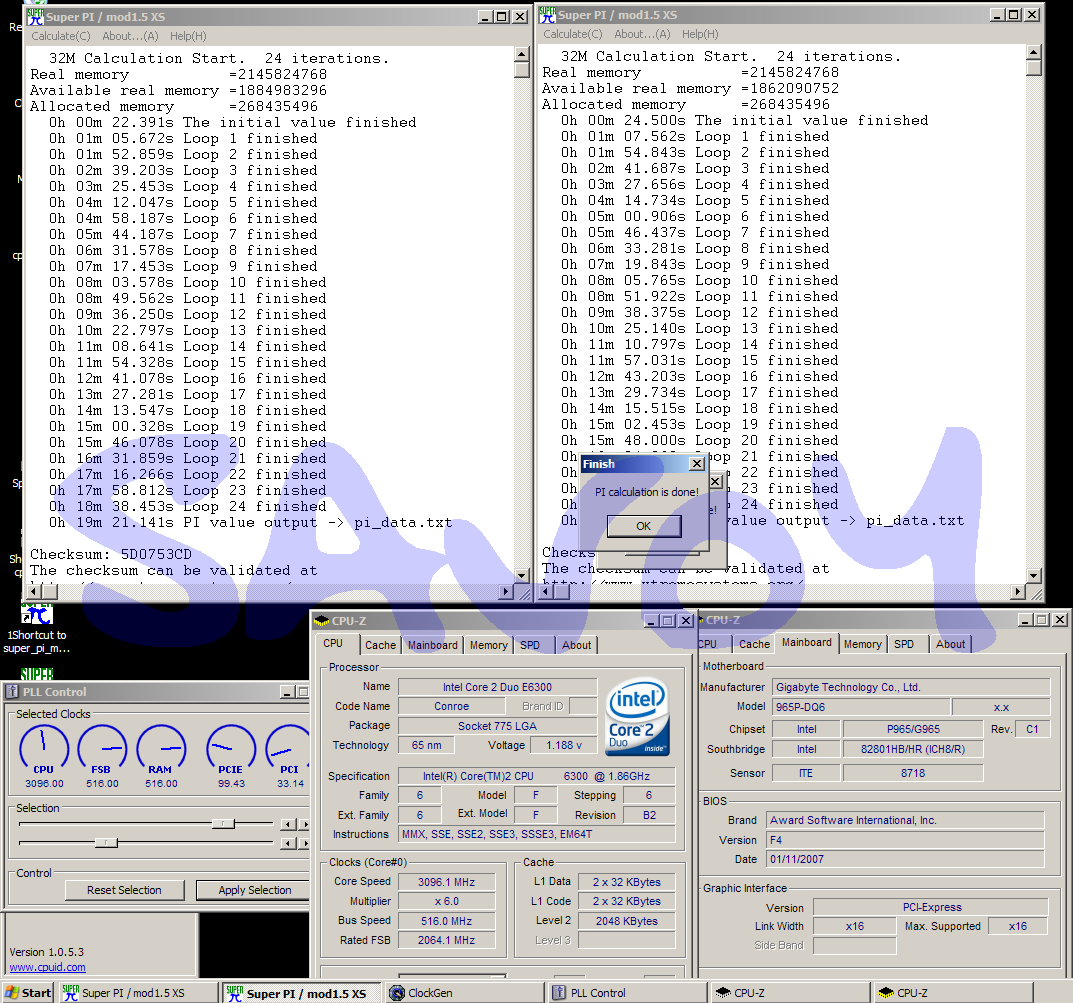The image size is (1073, 1003).
Task: Click the mainboard Model field 965P-DQ6
Action: (861, 707)
